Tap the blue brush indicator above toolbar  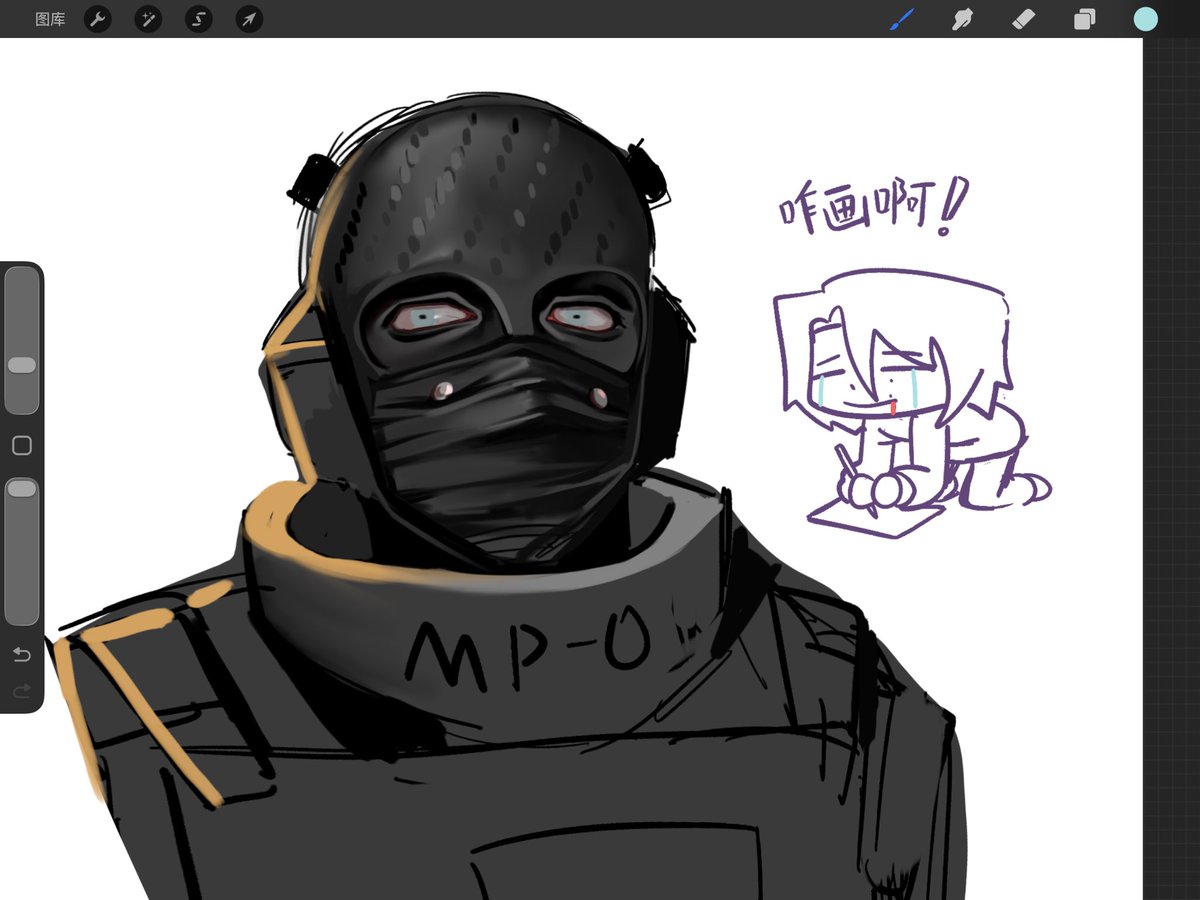tap(901, 17)
